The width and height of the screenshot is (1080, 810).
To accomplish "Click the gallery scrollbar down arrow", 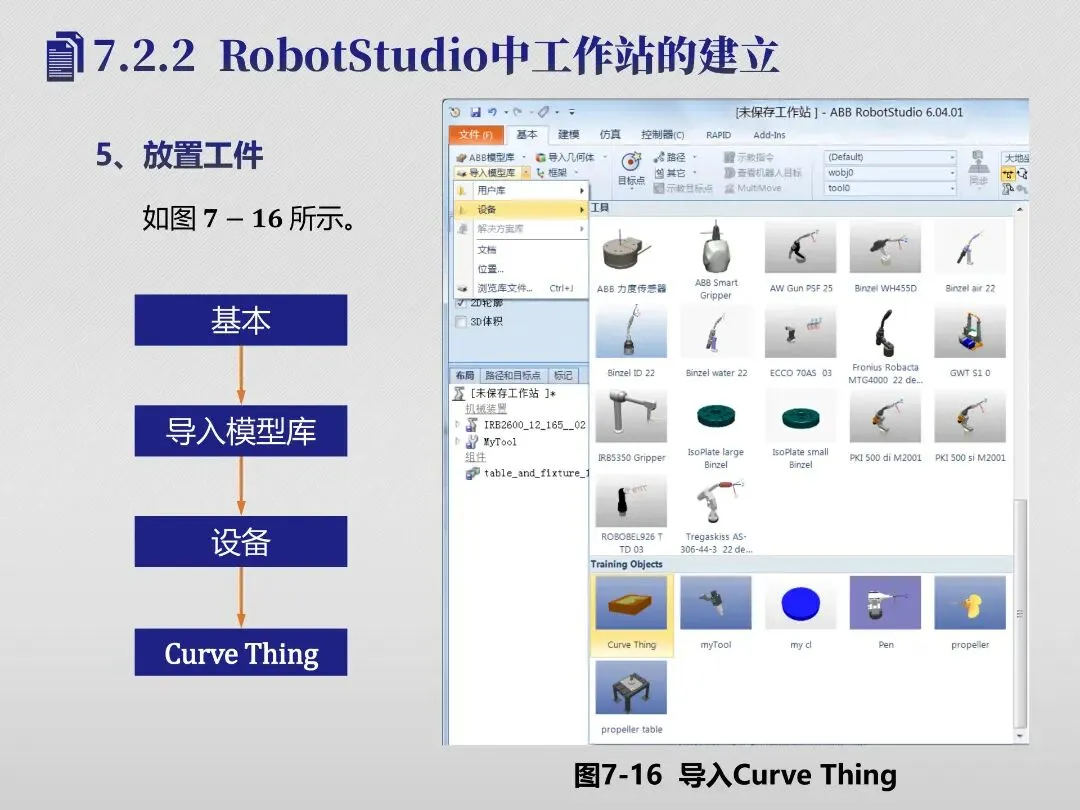I will point(1020,736).
